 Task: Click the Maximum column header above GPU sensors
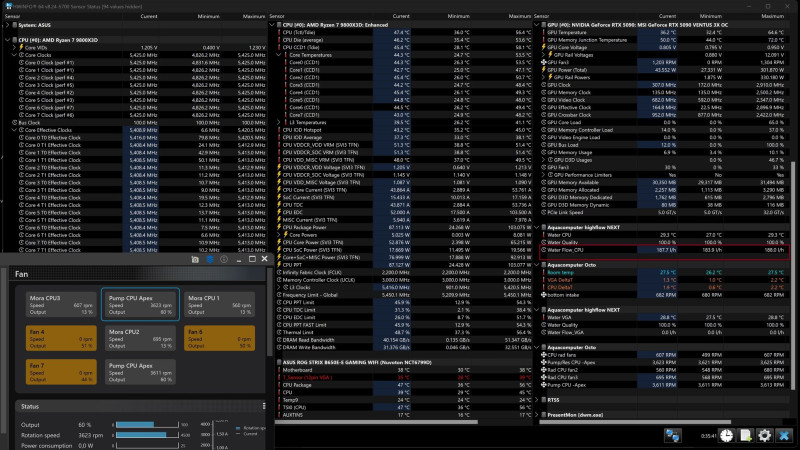click(x=772, y=16)
